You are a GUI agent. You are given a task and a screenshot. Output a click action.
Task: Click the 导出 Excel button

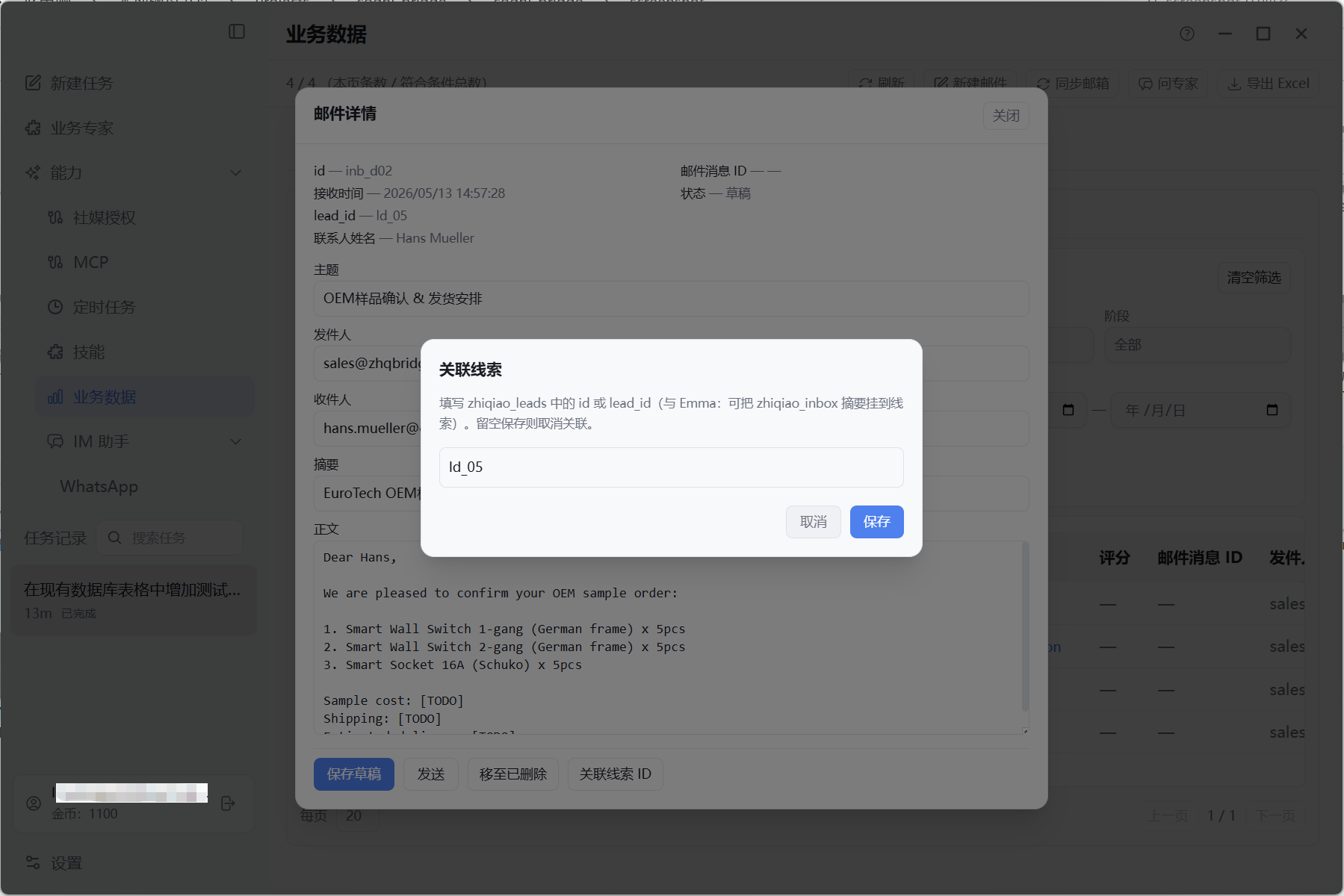pyautogui.click(x=1269, y=84)
